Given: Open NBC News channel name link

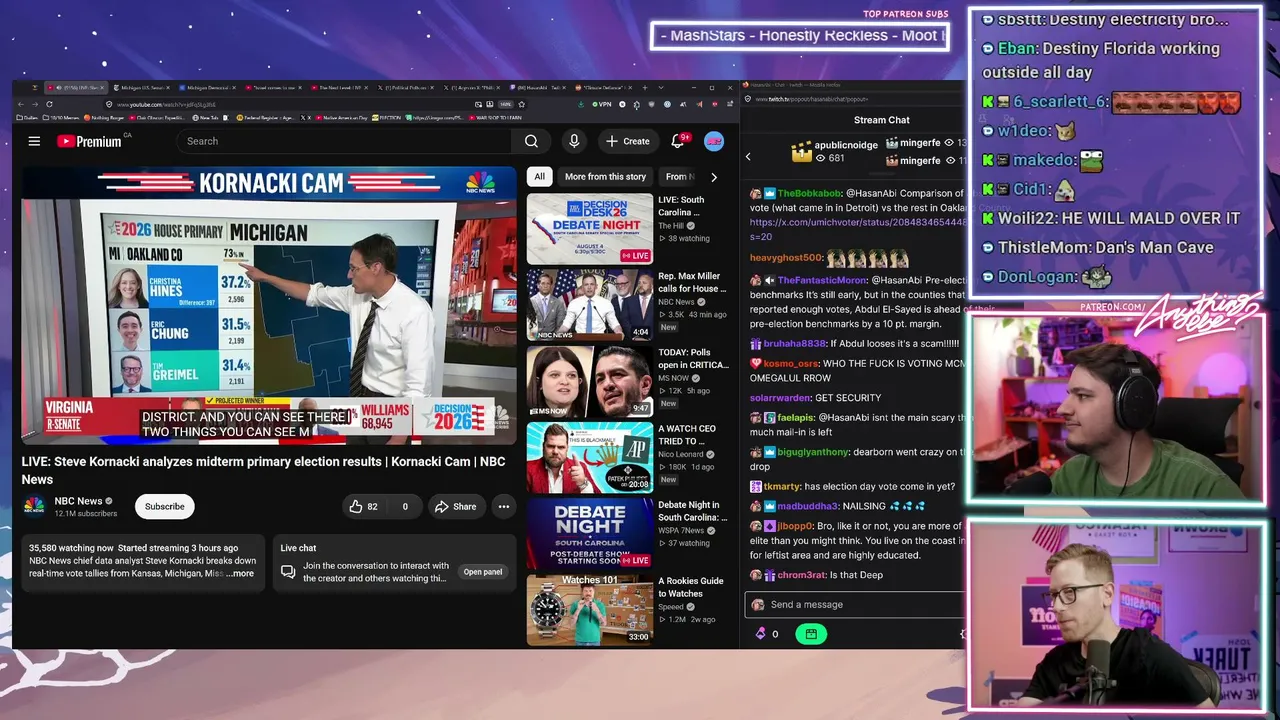Looking at the screenshot, I should (x=78, y=501).
